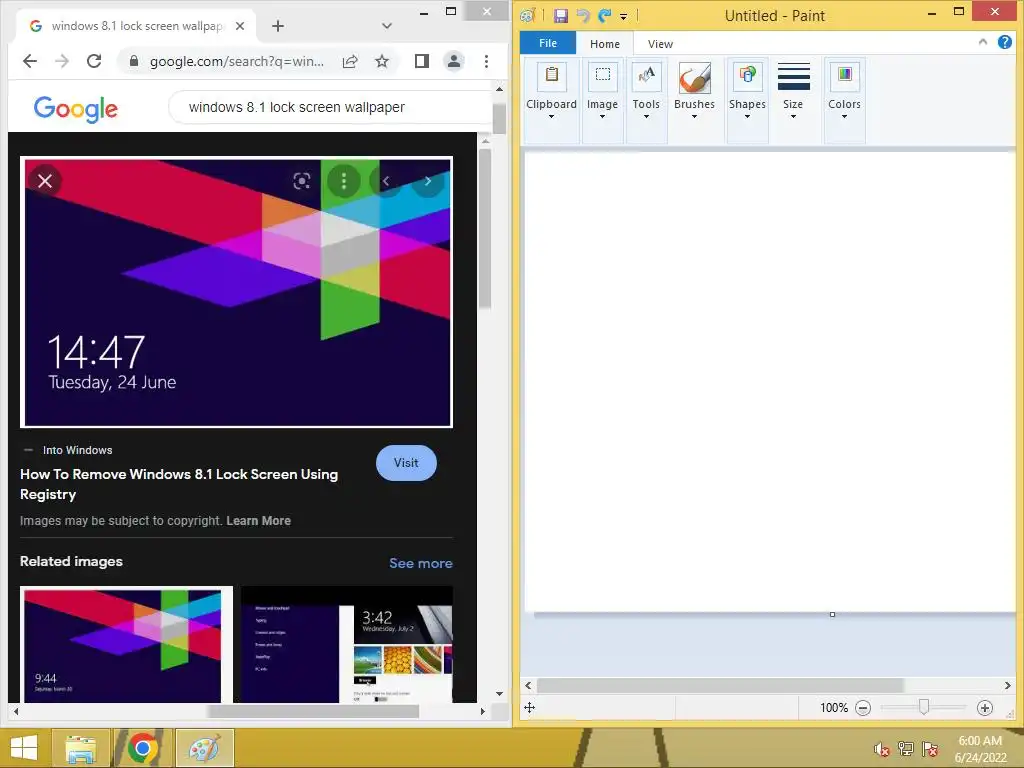Show the next image with the right chevron

pyautogui.click(x=428, y=181)
